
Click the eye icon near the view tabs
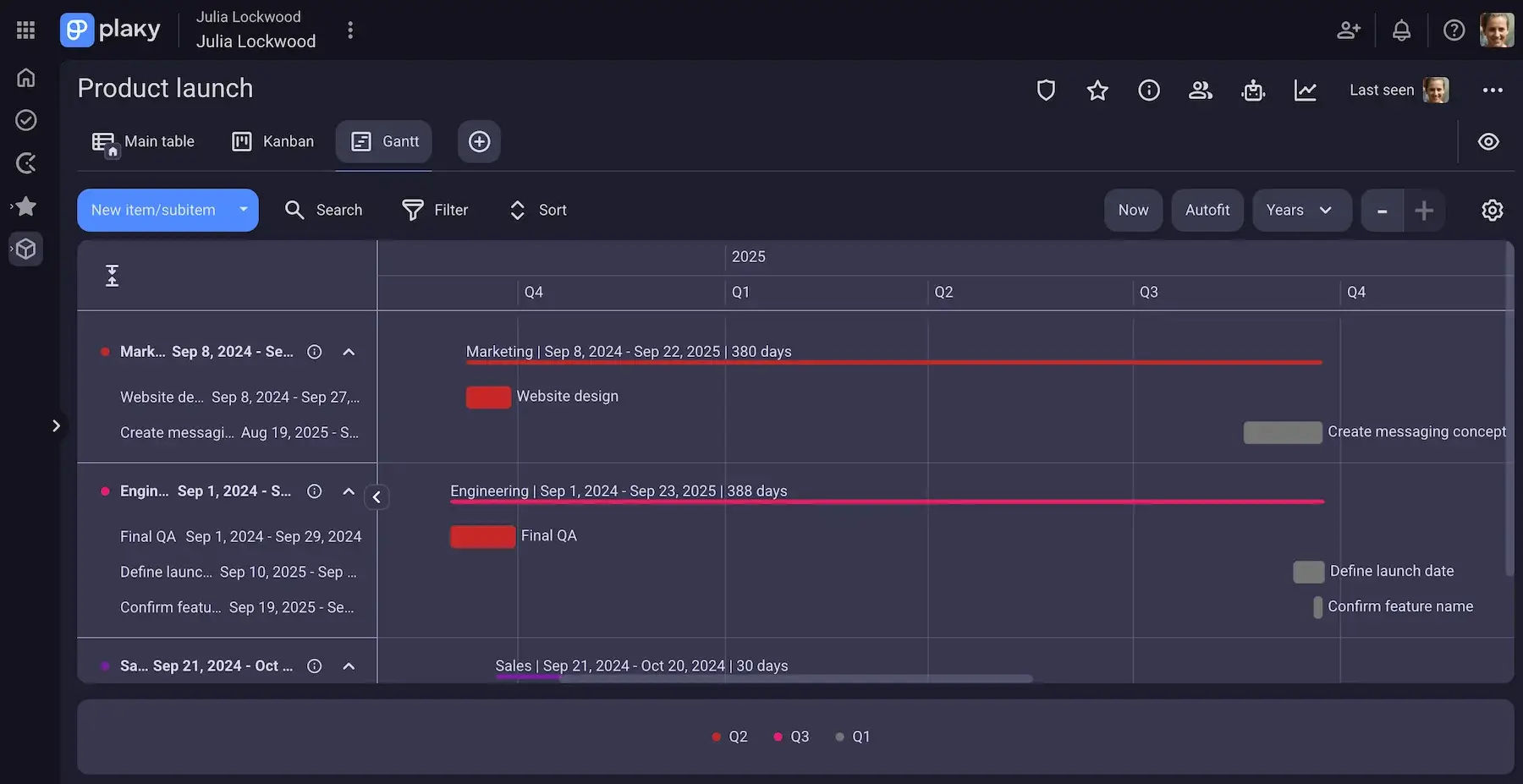(1488, 141)
